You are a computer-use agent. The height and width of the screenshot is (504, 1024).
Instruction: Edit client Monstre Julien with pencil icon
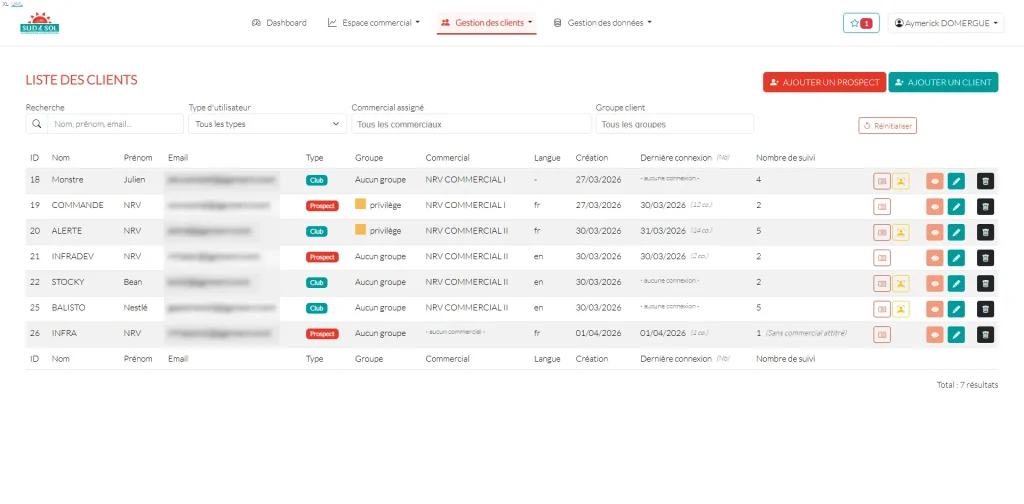click(x=956, y=181)
